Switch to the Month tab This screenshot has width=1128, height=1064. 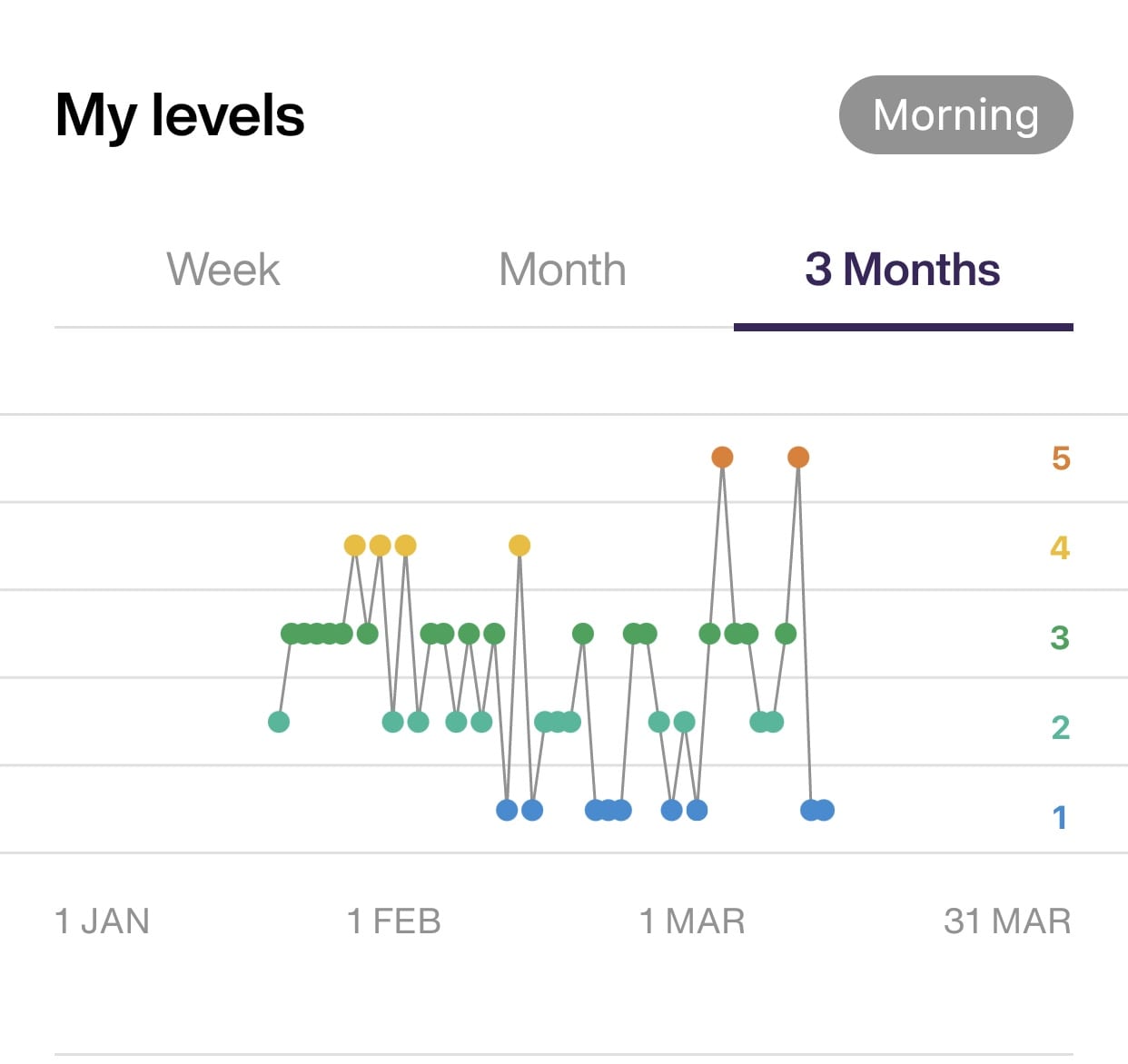[563, 270]
